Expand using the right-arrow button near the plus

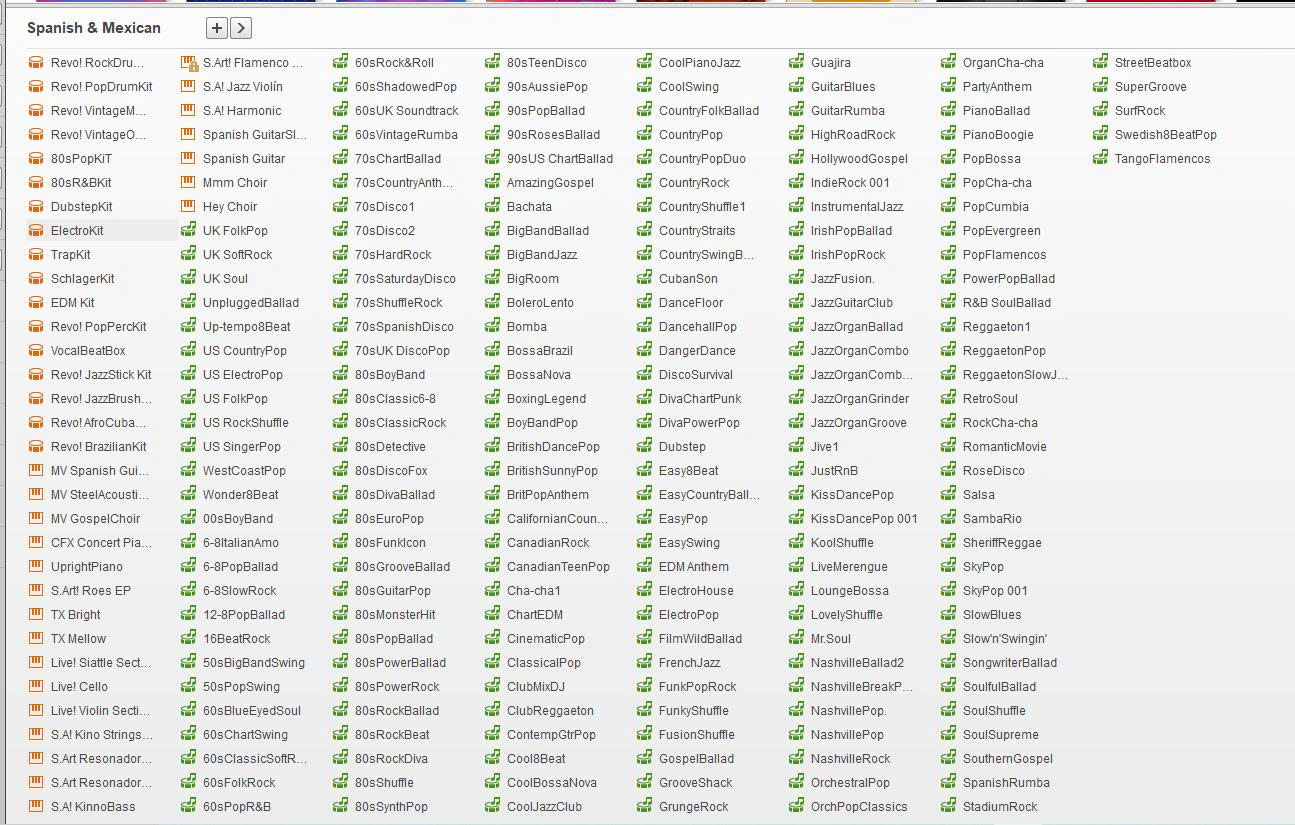(241, 28)
